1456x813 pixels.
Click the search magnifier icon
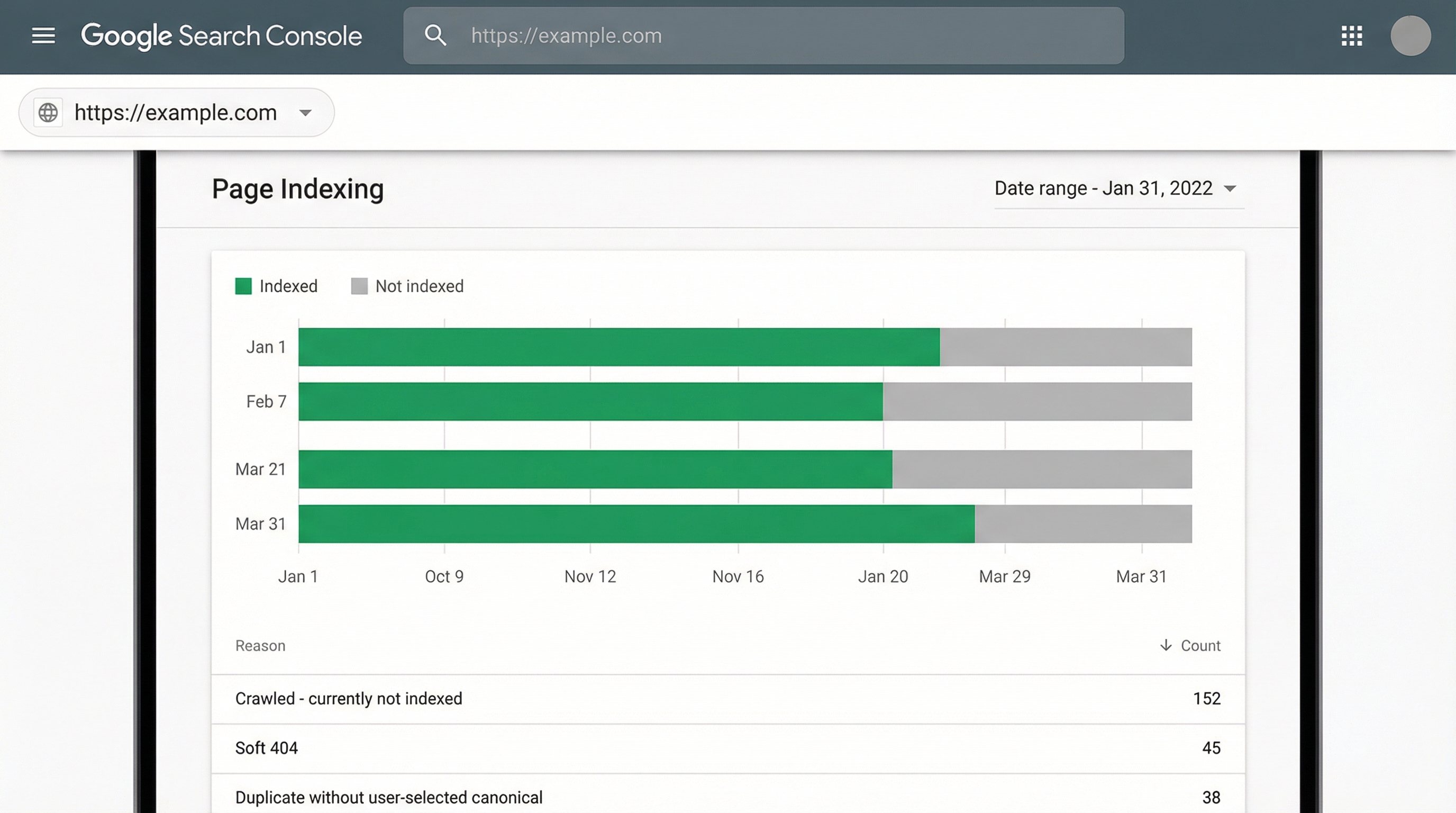(x=435, y=35)
